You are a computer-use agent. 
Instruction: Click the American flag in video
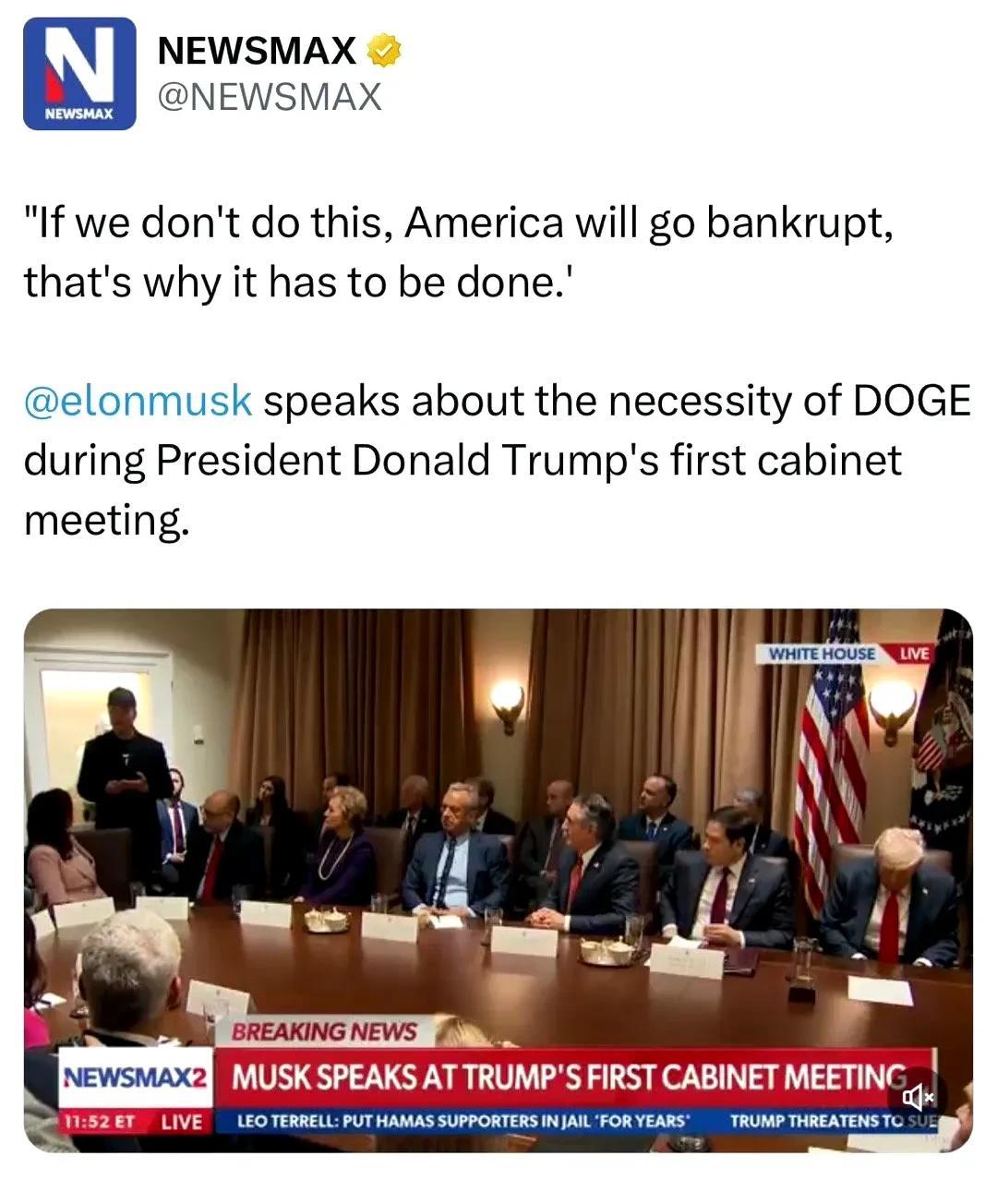point(831,757)
